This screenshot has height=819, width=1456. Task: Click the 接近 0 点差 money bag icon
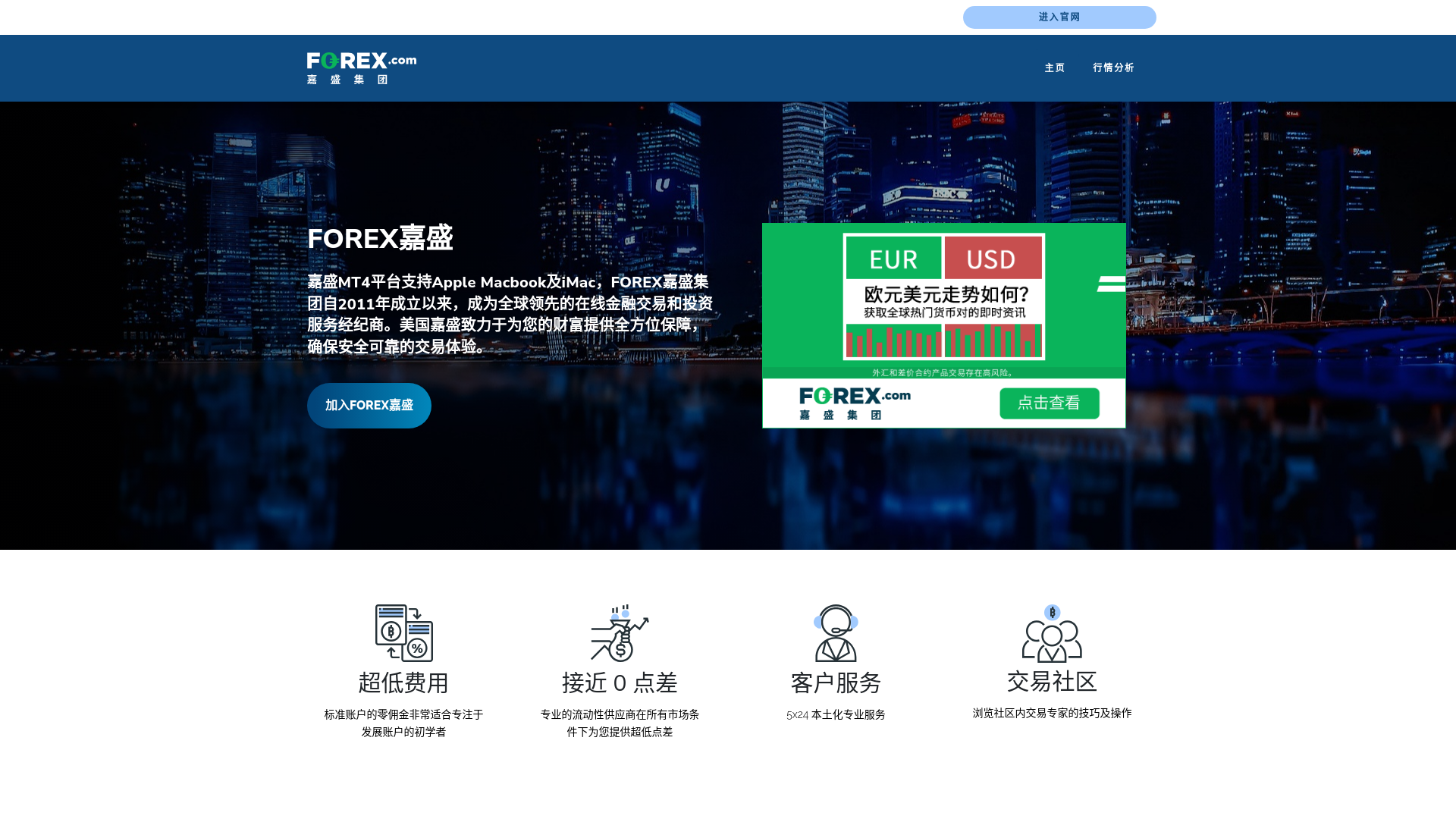[620, 633]
